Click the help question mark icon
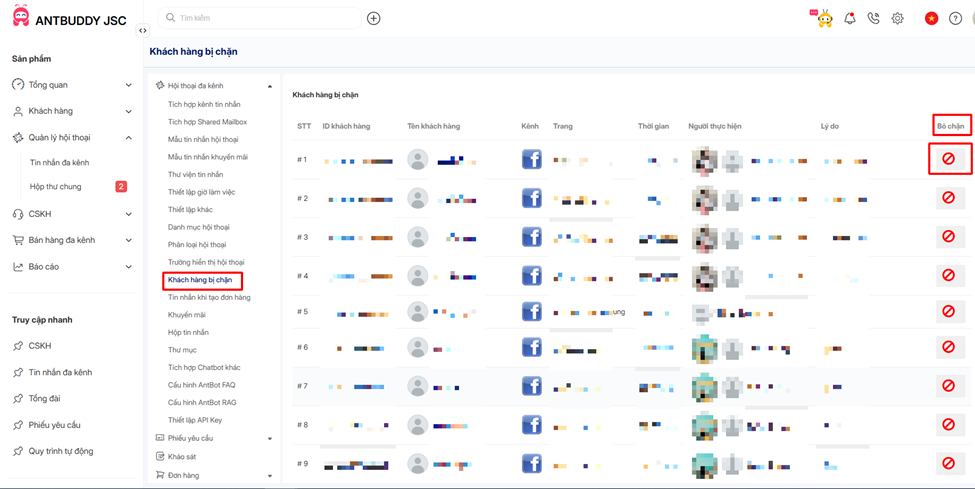This screenshot has width=975, height=489. pyautogui.click(x=956, y=18)
